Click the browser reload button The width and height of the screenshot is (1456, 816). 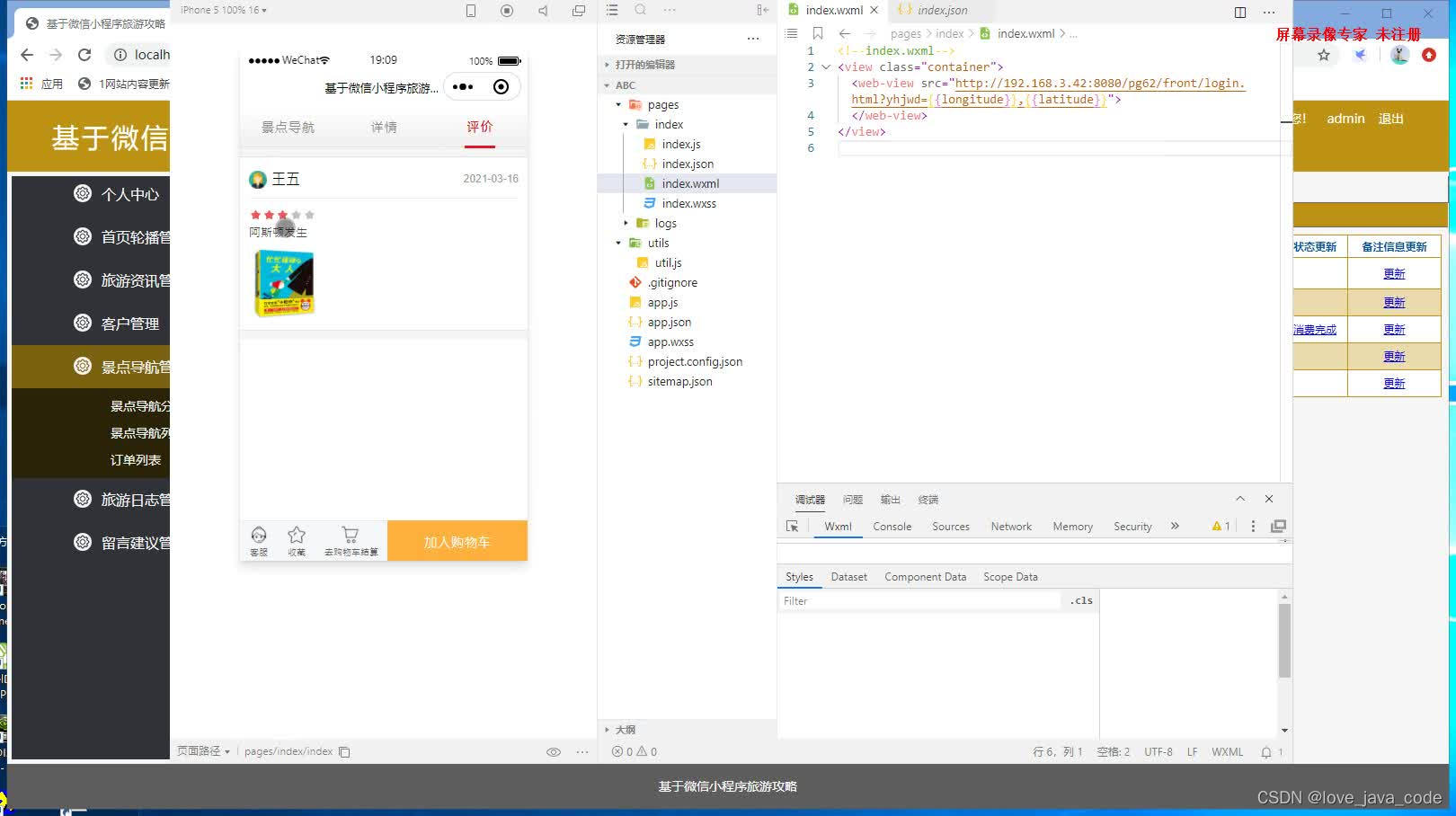[x=84, y=55]
